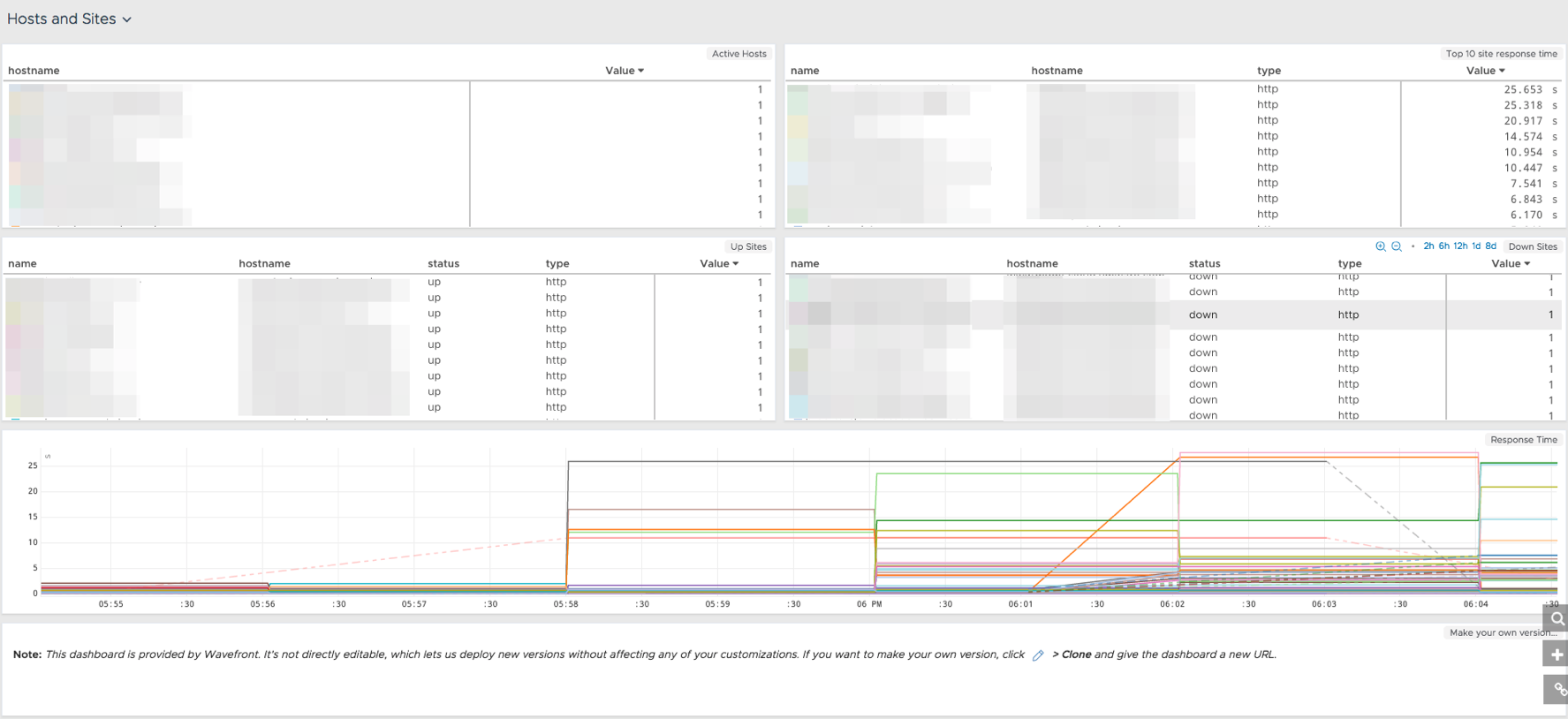The width and height of the screenshot is (1568, 719).
Task: Zoom in on the Down Sites chart
Action: [1381, 246]
